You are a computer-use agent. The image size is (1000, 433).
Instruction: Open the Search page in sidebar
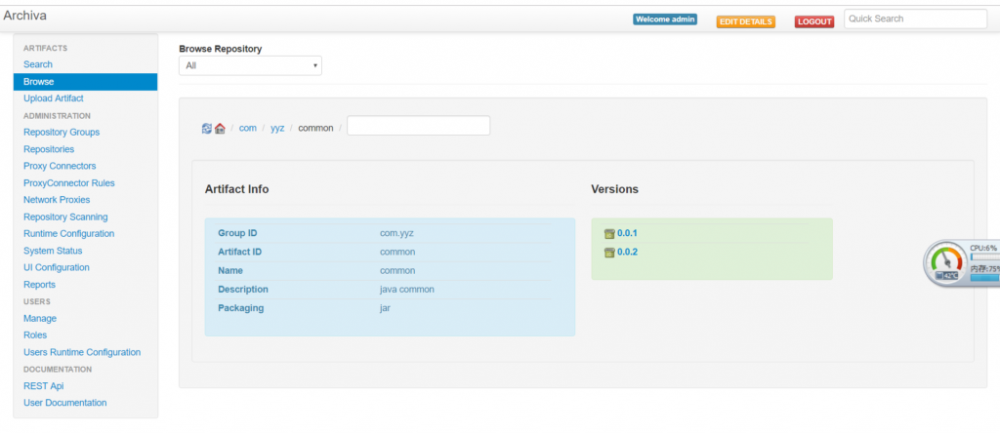pyautogui.click(x=38, y=64)
